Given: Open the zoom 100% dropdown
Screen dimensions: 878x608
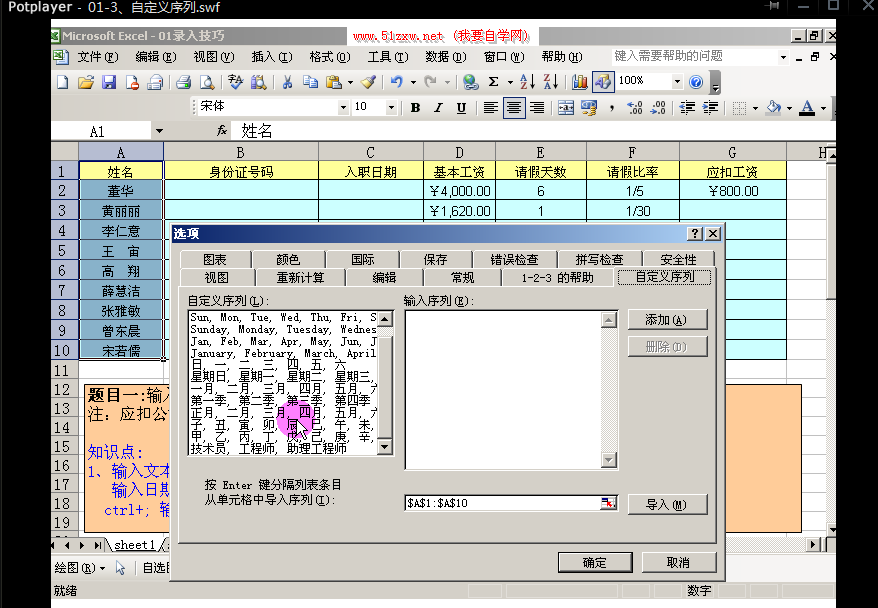Looking at the screenshot, I should click(x=677, y=82).
